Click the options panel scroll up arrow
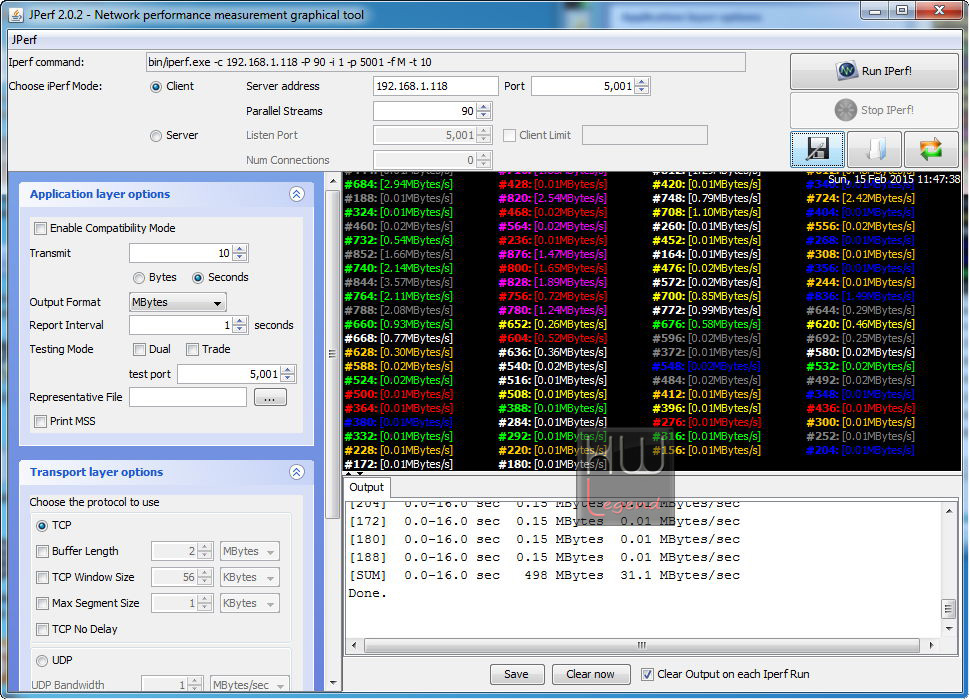970x700 pixels. 333,181
